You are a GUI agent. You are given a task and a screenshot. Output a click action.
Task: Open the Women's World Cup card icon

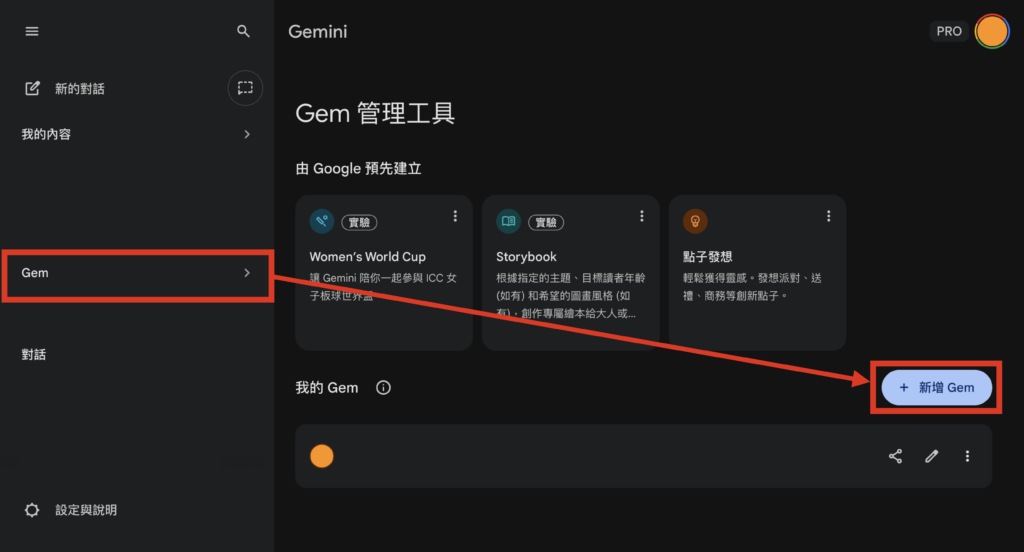pyautogui.click(x=322, y=221)
